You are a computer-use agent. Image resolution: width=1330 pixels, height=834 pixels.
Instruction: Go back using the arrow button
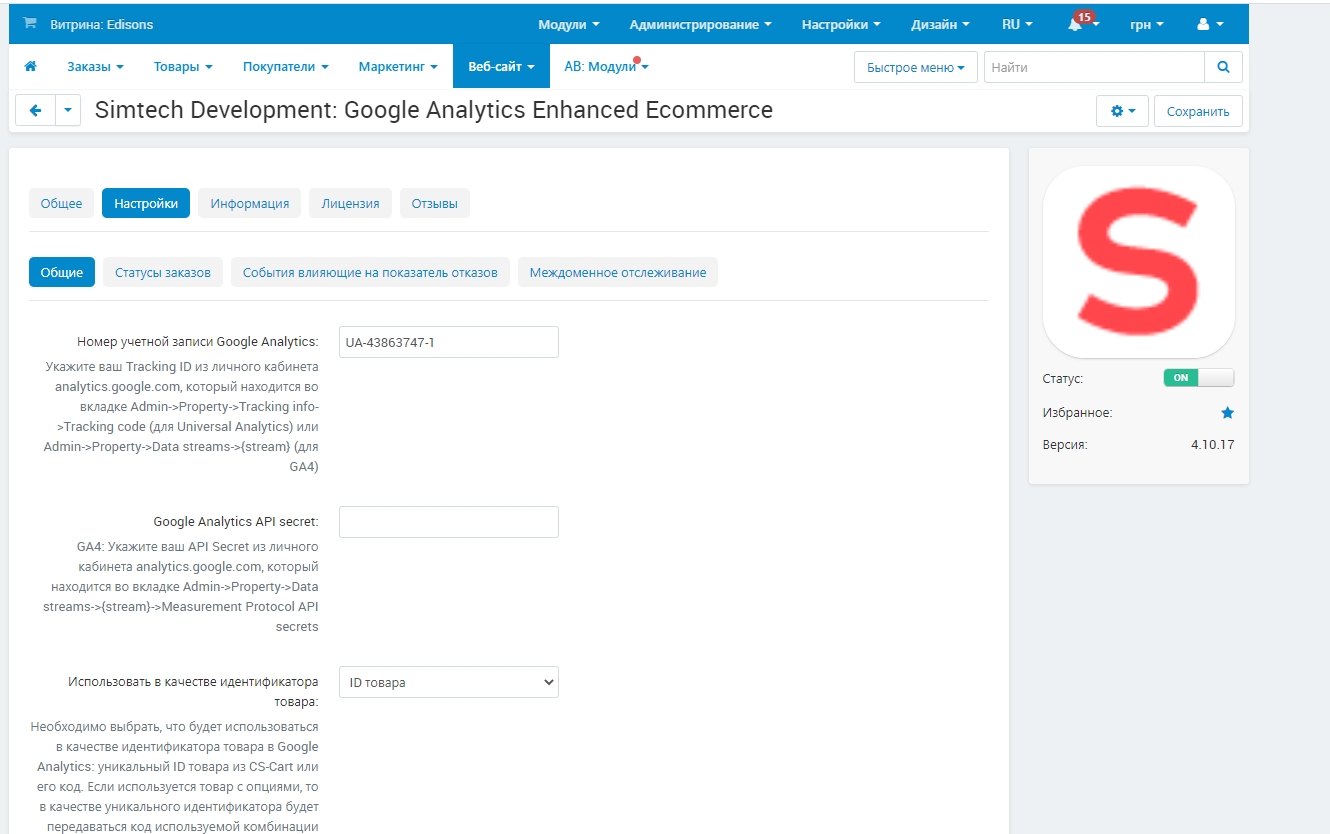point(35,111)
